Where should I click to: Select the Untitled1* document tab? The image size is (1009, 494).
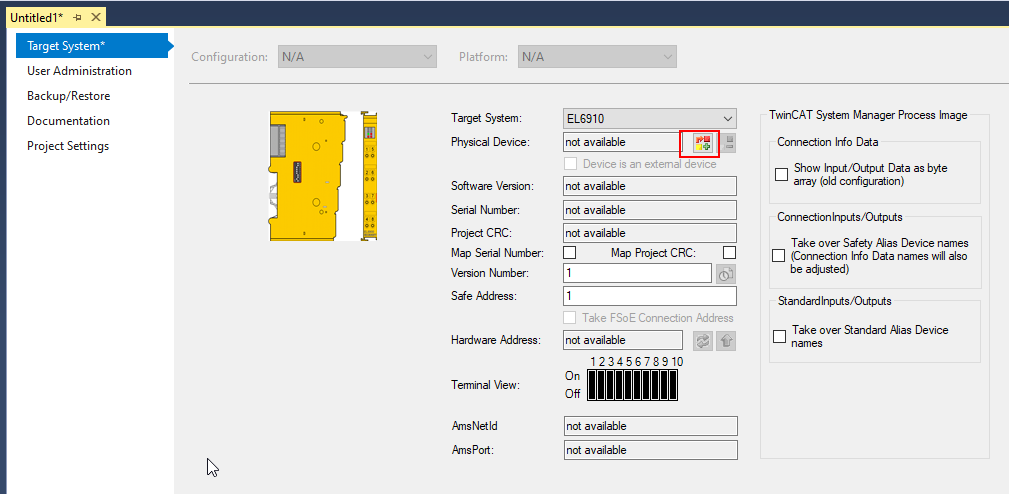pos(37,17)
